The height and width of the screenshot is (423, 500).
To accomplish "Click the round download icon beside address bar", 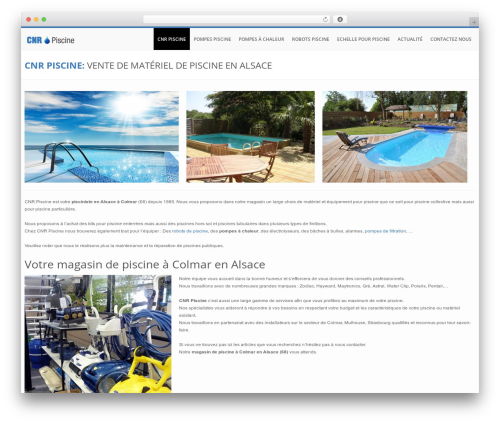I will tap(340, 19).
